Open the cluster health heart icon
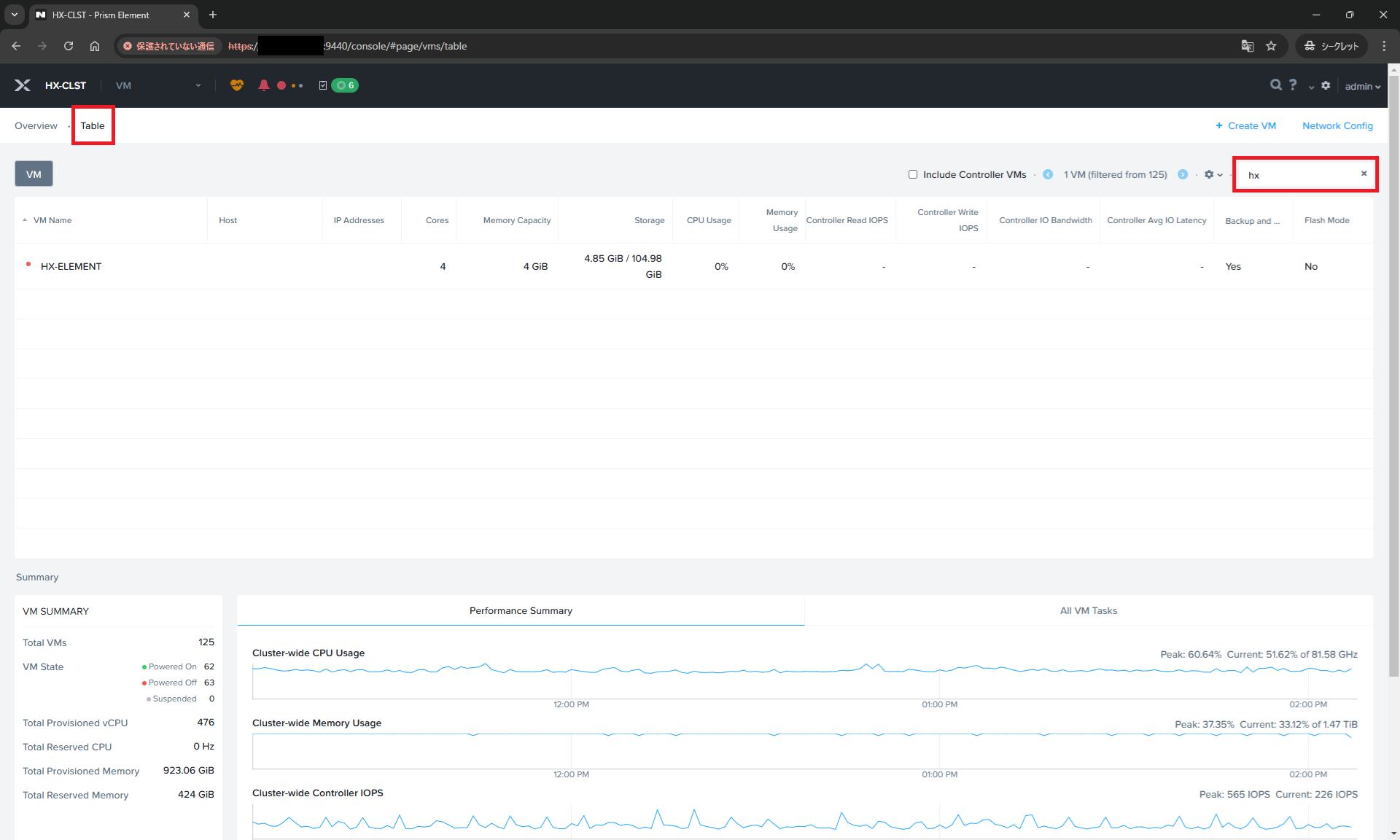Viewport: 1400px width, 840px height. (237, 85)
